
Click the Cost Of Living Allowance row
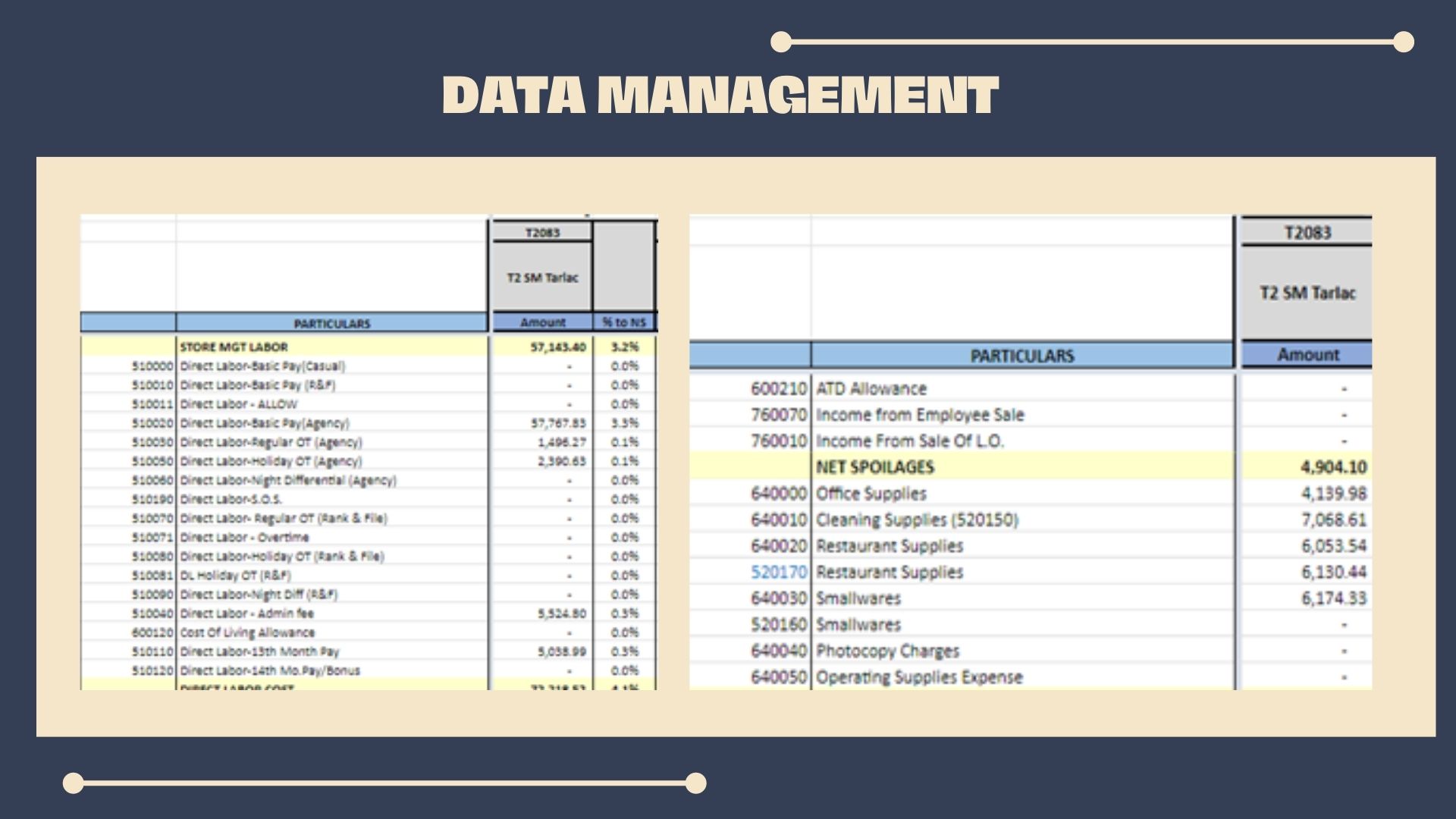pos(247,632)
